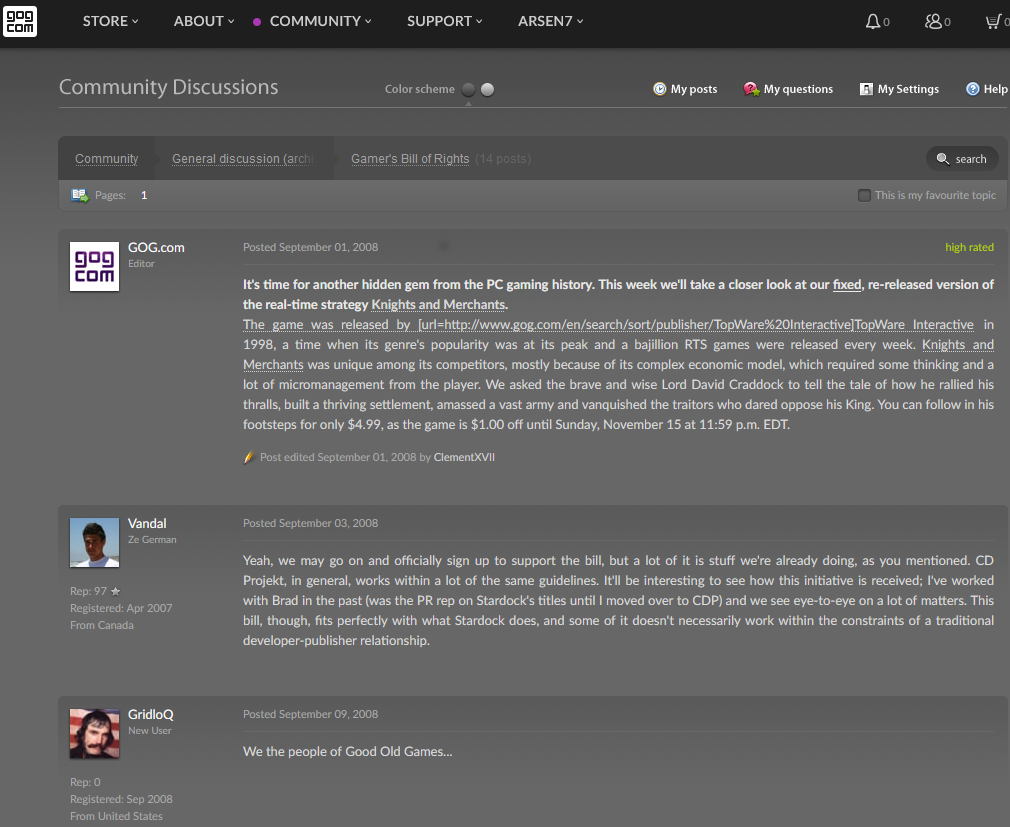The height and width of the screenshot is (827, 1010).
Task: Check This is my favourite topic
Action: [864, 195]
